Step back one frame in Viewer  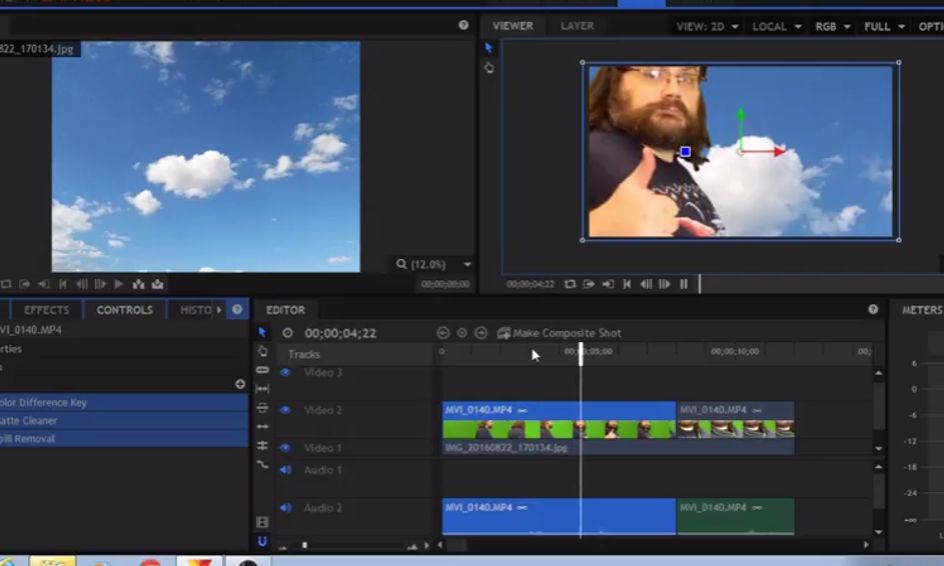[646, 284]
